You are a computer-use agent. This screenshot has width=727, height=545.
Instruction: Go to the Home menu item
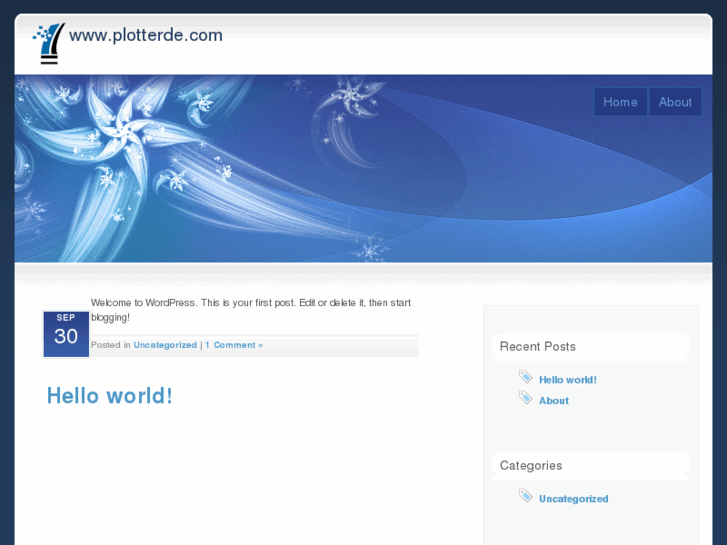tap(620, 102)
